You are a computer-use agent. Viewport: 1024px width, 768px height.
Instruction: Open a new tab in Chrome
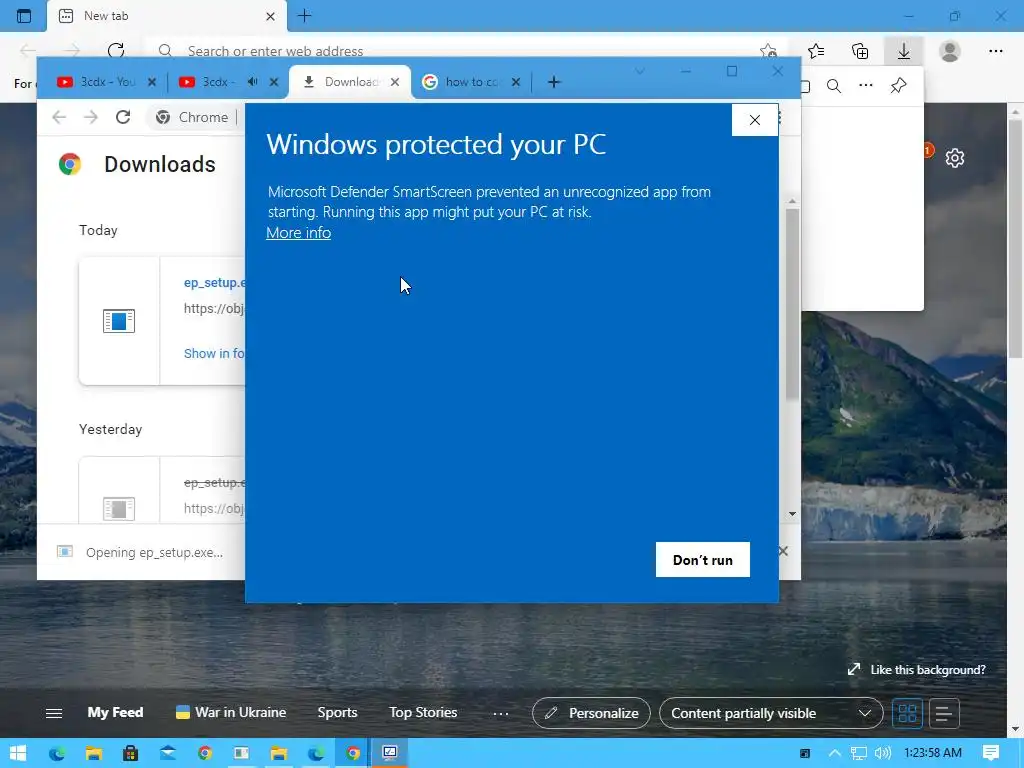(x=554, y=82)
